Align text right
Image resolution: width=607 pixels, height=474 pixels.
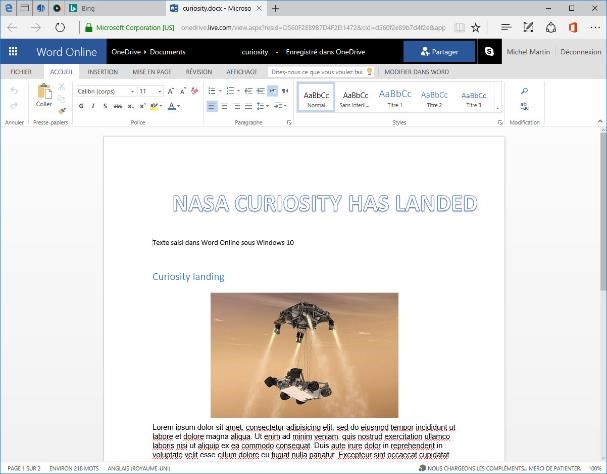point(237,106)
